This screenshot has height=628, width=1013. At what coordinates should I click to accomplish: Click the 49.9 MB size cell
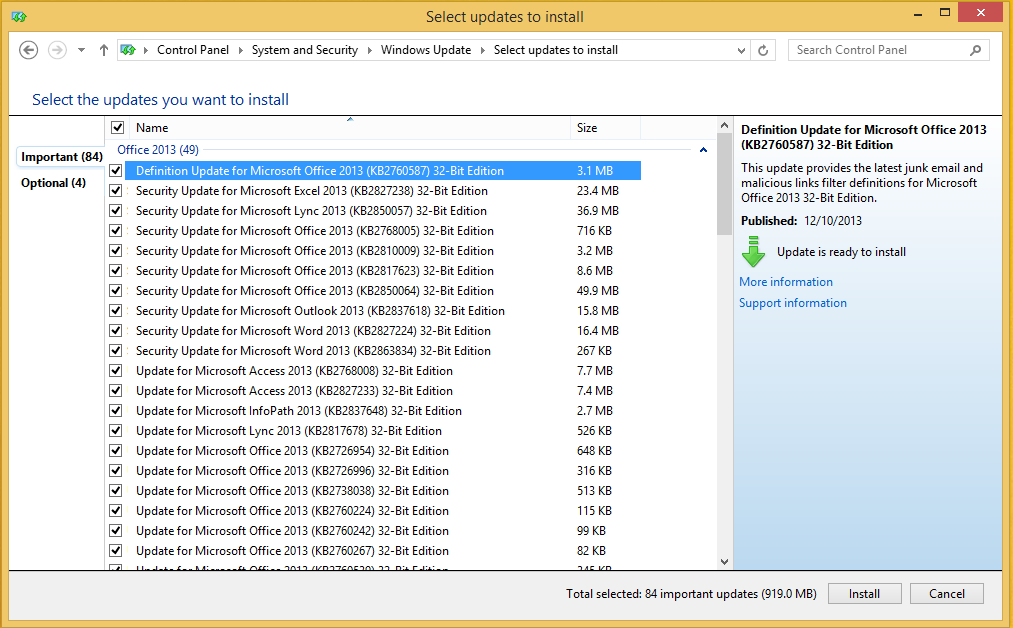click(x=598, y=291)
